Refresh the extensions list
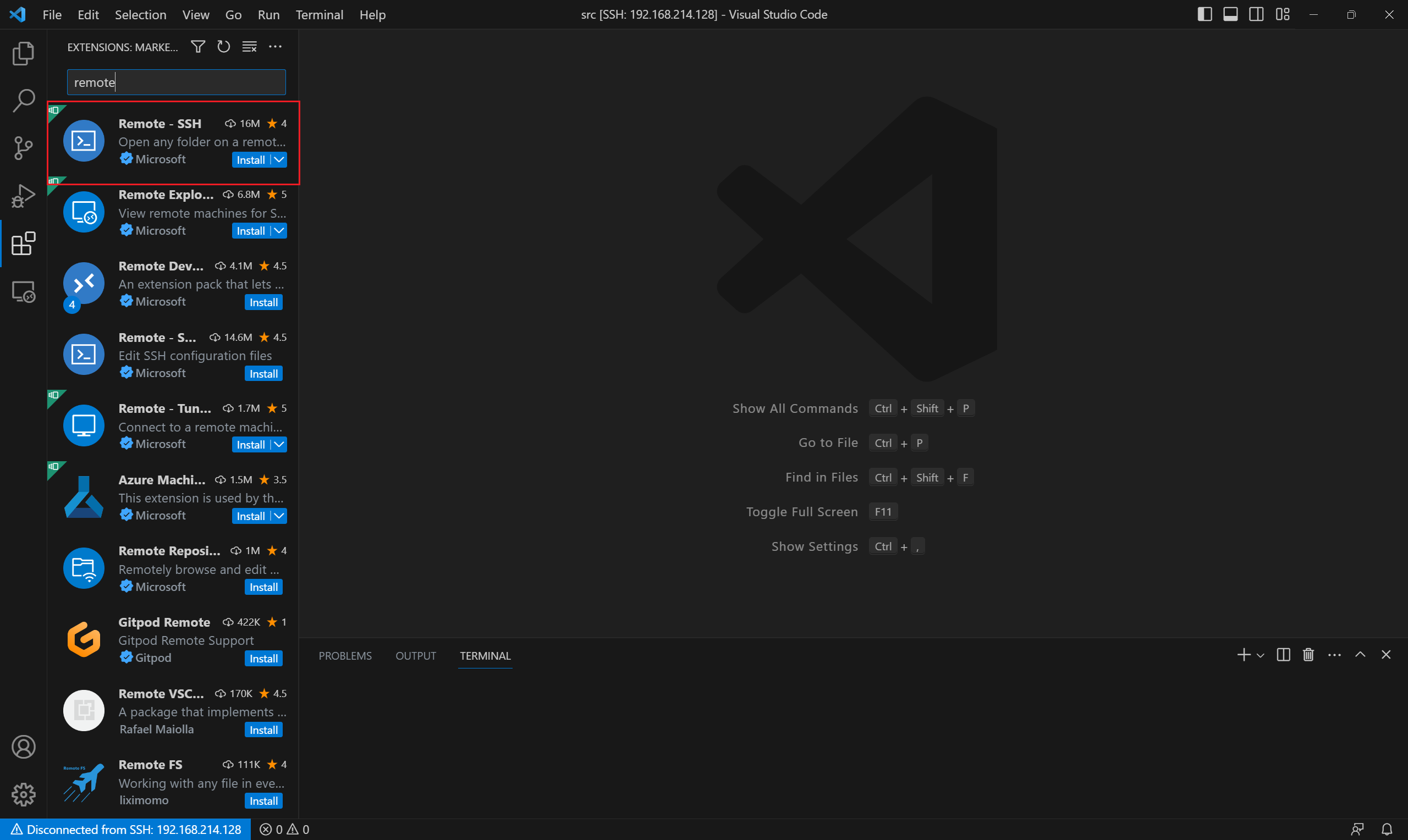 coord(224,46)
